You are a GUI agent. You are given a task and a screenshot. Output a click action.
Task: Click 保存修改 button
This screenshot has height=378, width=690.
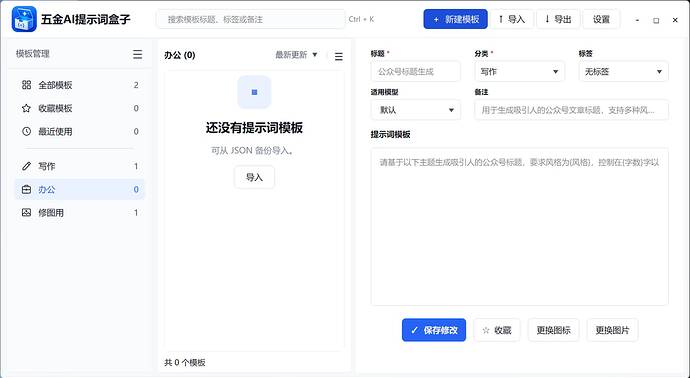pos(433,330)
